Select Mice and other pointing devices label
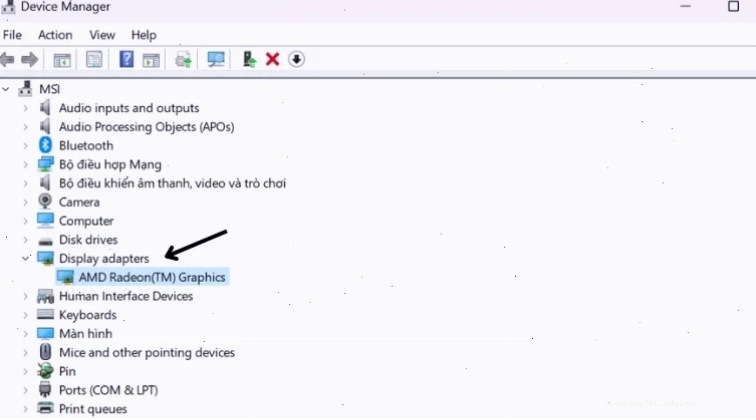 coord(147,352)
